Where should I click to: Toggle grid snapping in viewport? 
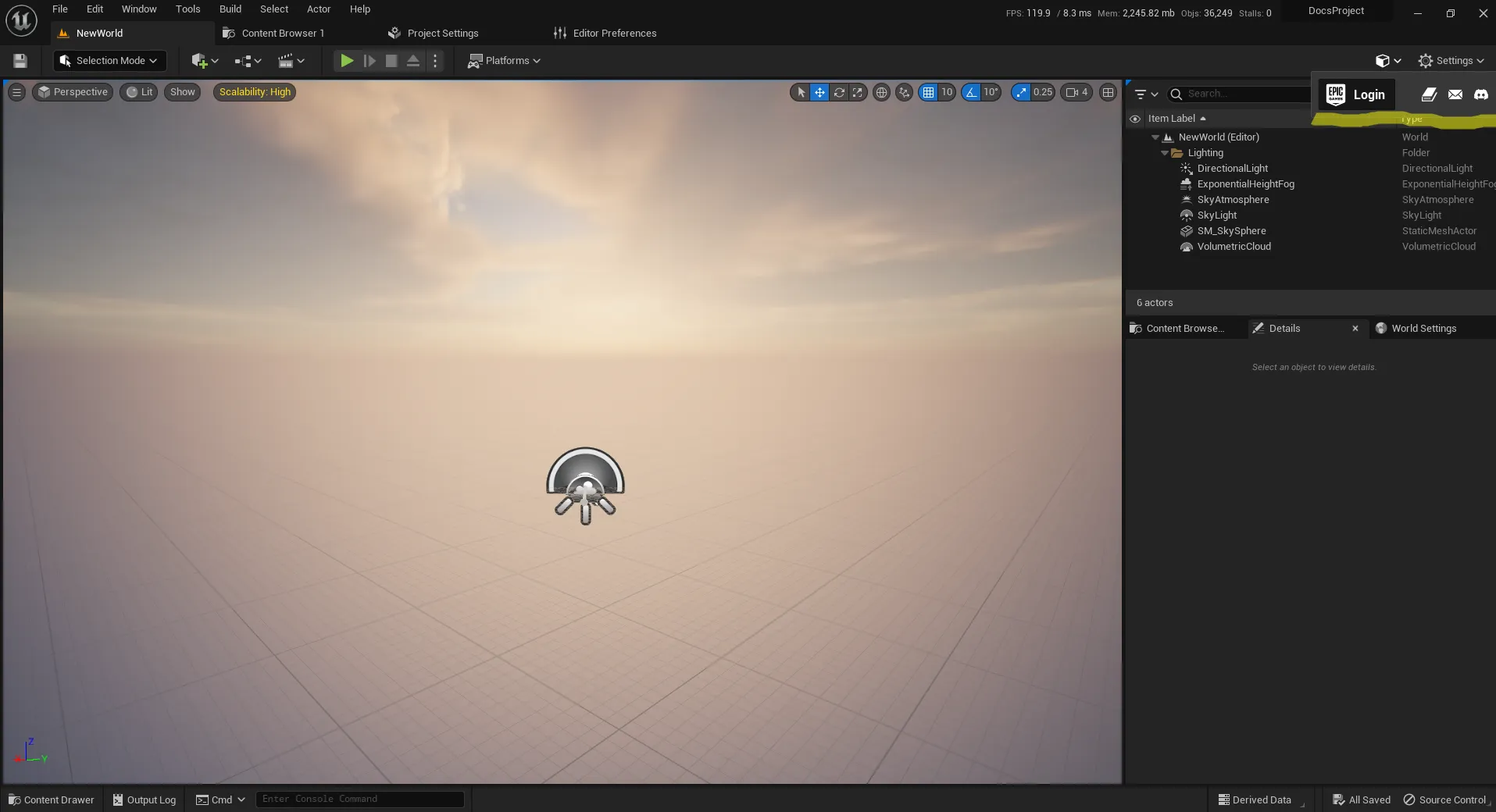[930, 92]
